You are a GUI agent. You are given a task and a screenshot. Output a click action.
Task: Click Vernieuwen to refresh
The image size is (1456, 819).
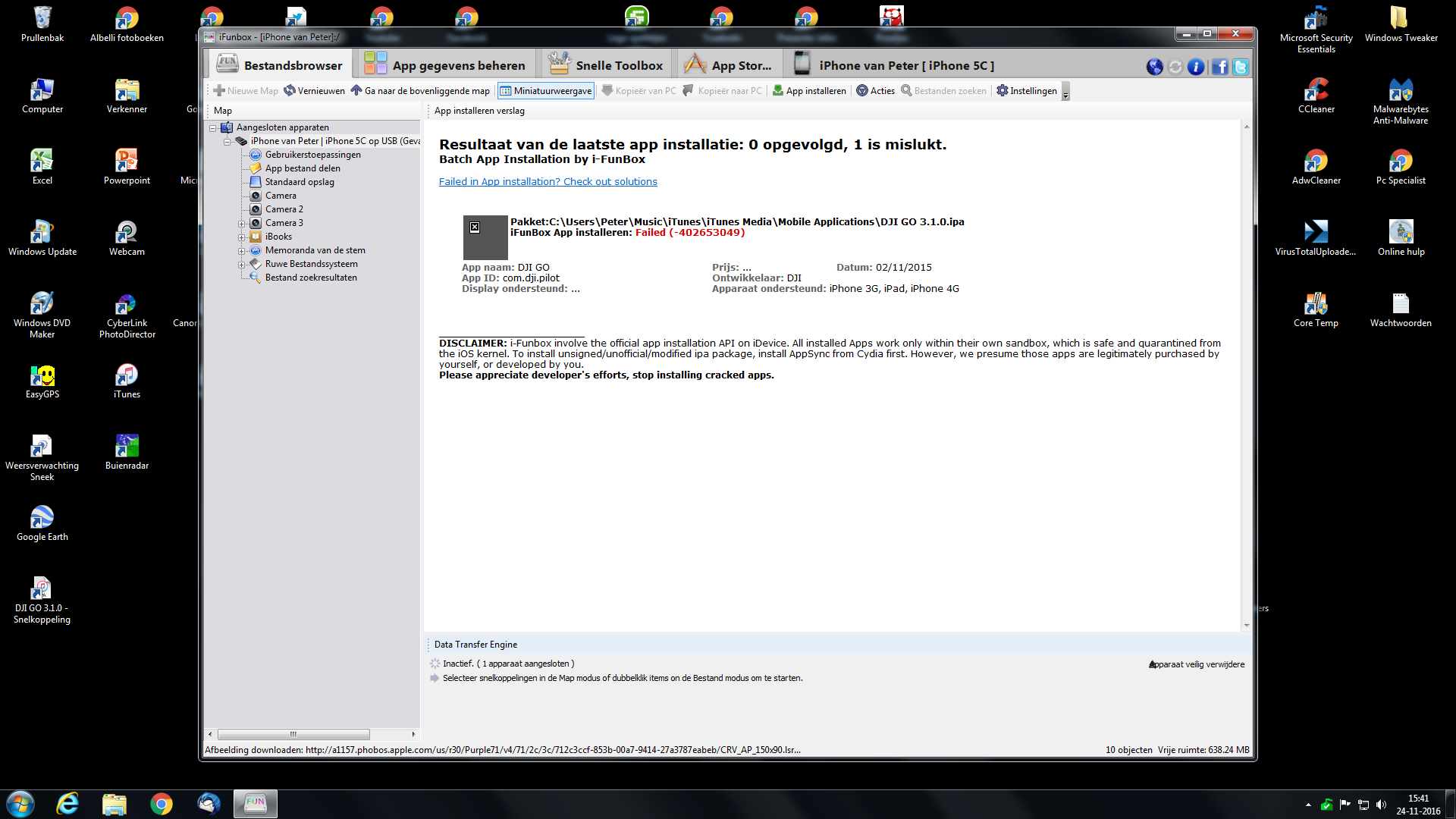click(314, 91)
